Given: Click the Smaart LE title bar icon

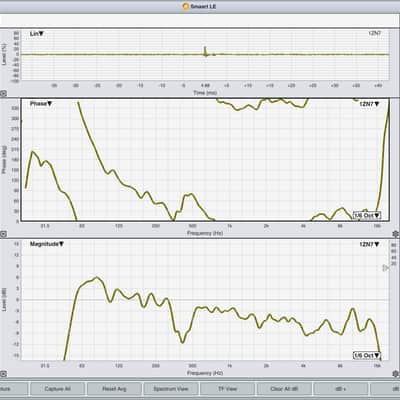Looking at the screenshot, I should (x=186, y=6).
